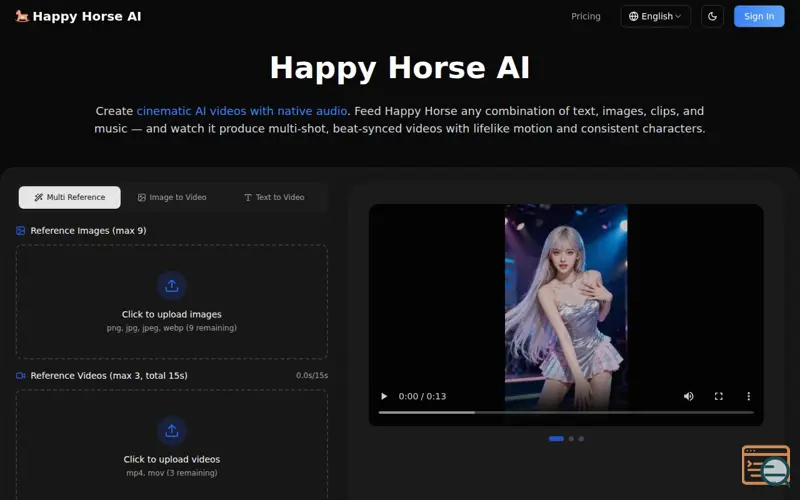Click the rocking horse logo icon
This screenshot has width=800, height=500.
coord(21,16)
